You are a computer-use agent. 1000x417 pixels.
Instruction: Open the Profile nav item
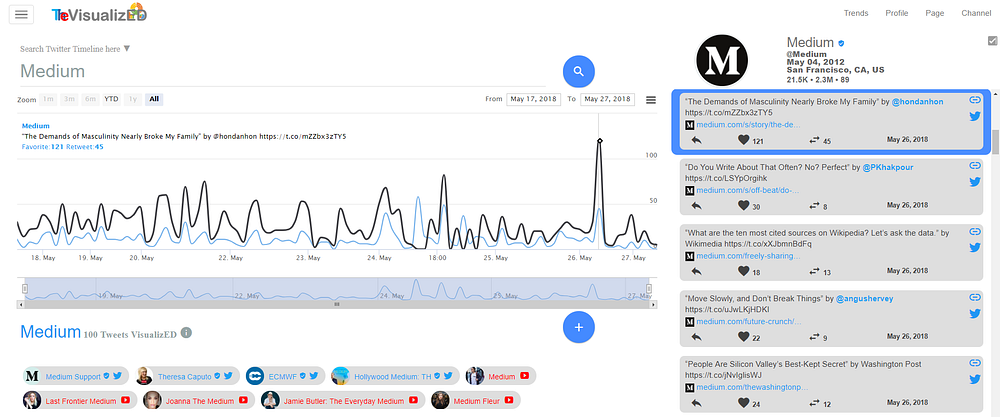point(897,13)
